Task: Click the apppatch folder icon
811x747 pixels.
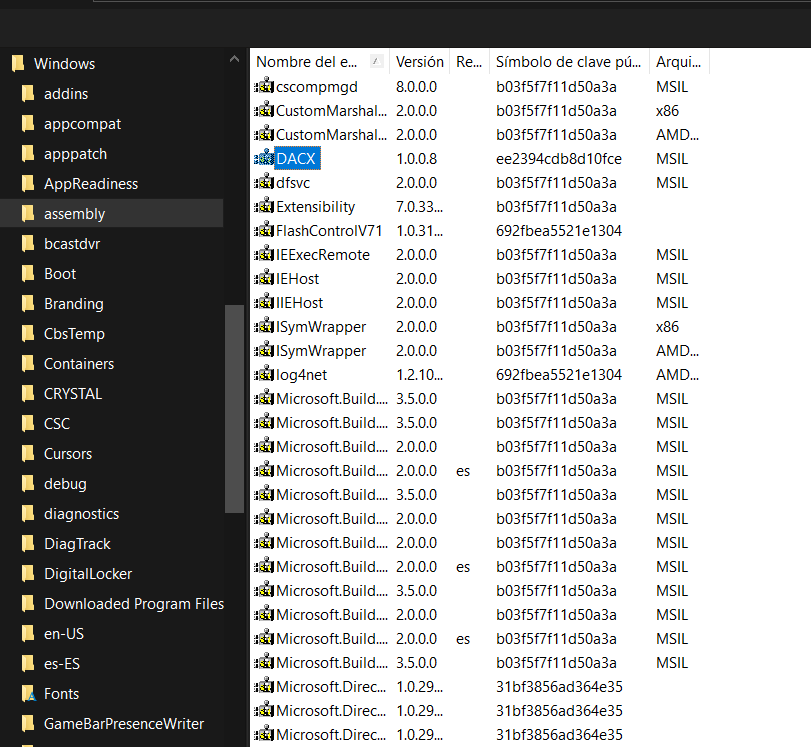Action: click(x=28, y=154)
